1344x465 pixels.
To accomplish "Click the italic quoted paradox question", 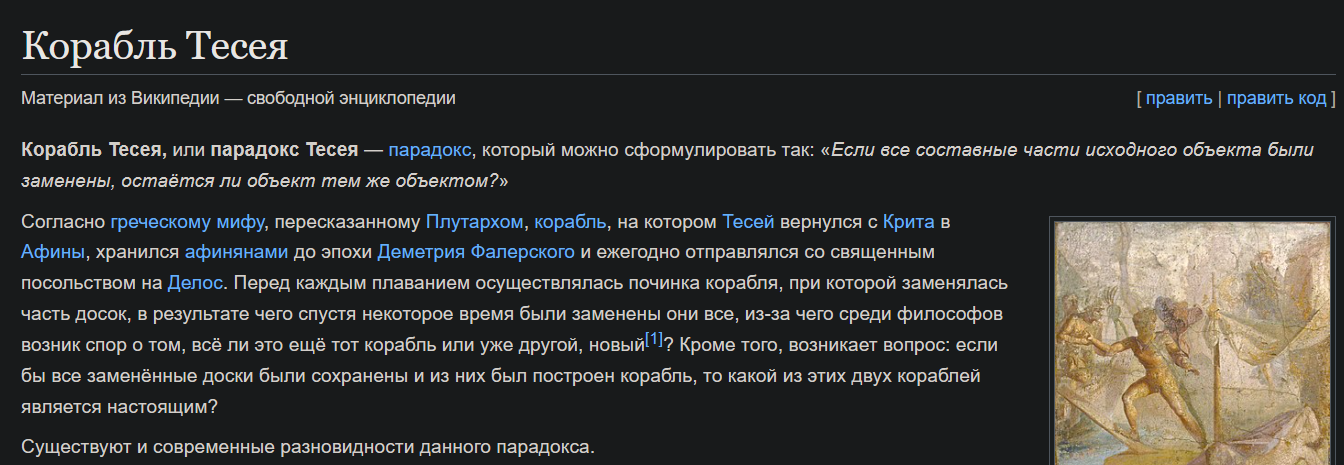I will click(x=667, y=166).
